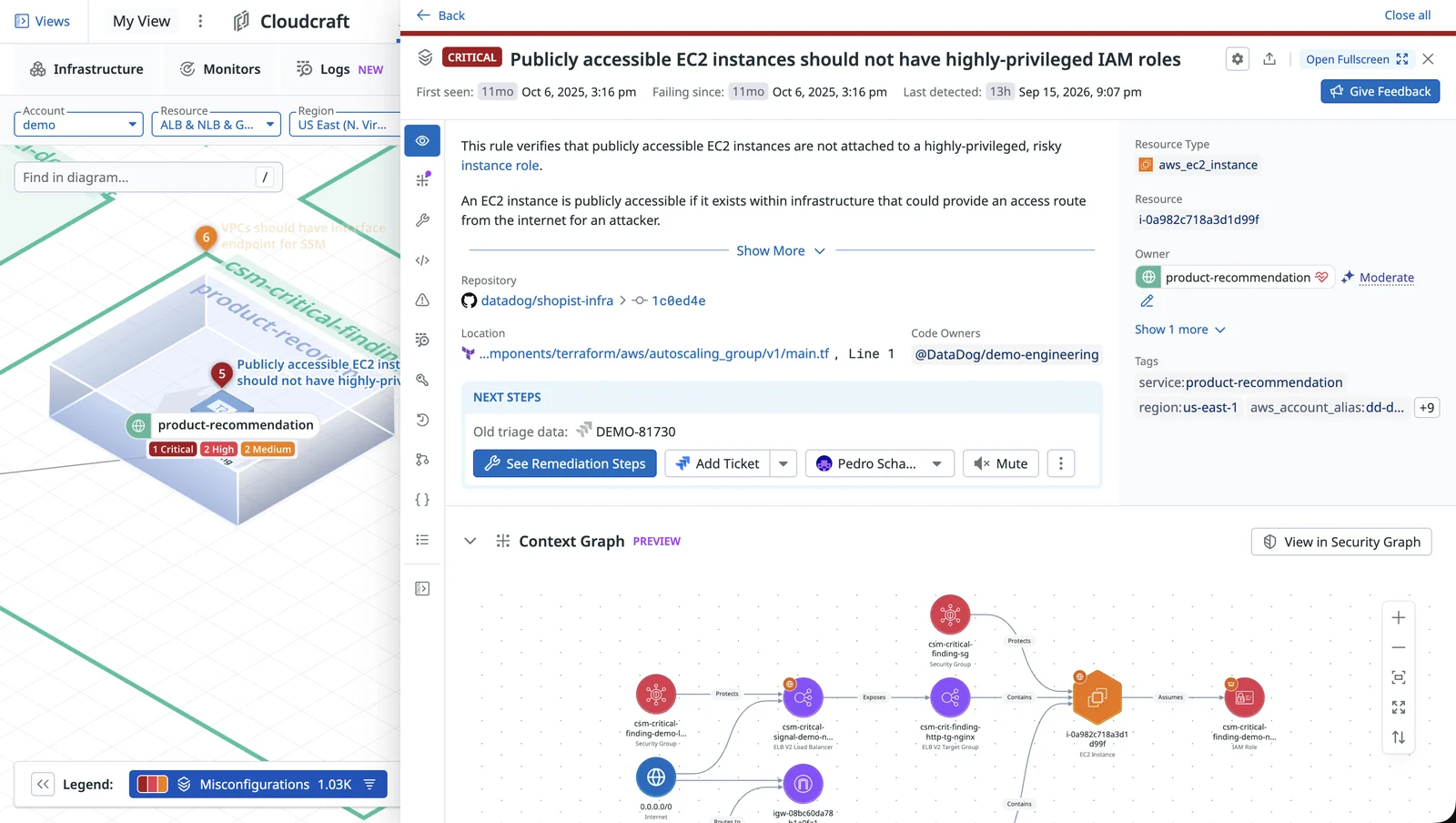Open commit 1c0ed4e link
Screen dimensions: 1456x823
[678, 300]
